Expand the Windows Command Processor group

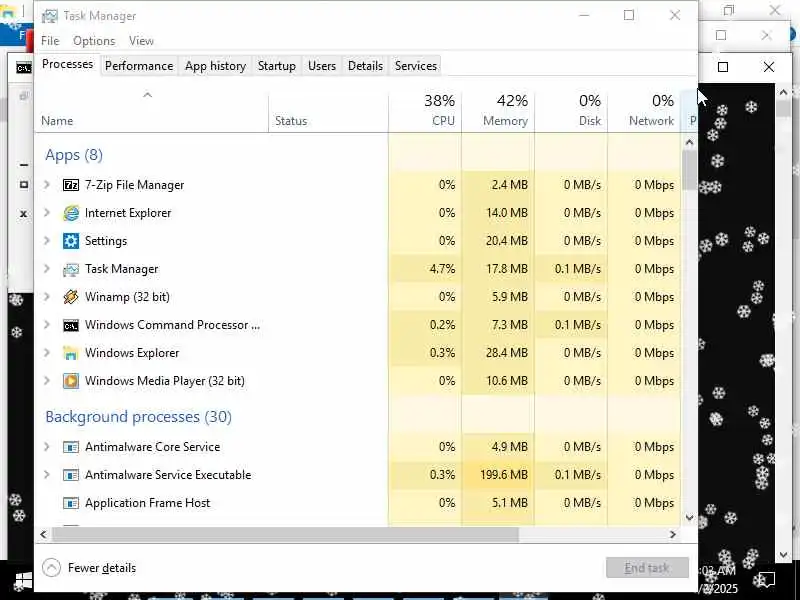(47, 325)
